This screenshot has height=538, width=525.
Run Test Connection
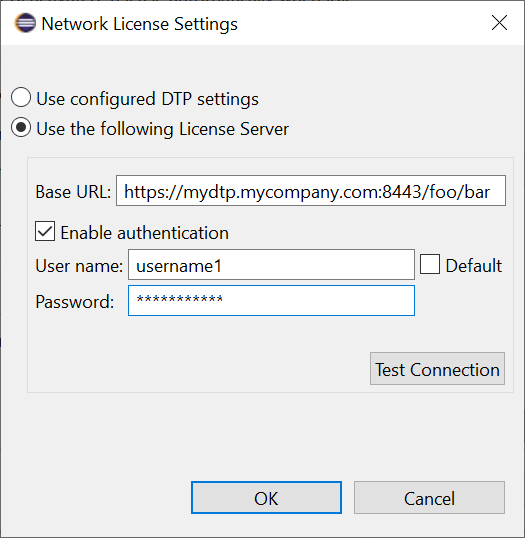coord(437,369)
